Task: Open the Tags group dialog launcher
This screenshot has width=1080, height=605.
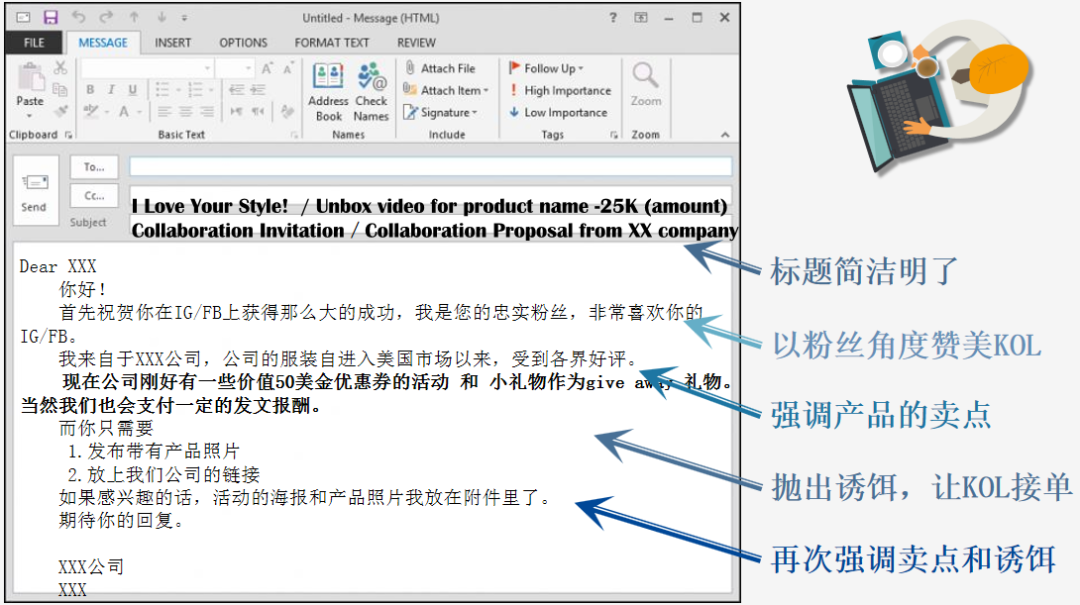Action: [x=613, y=135]
